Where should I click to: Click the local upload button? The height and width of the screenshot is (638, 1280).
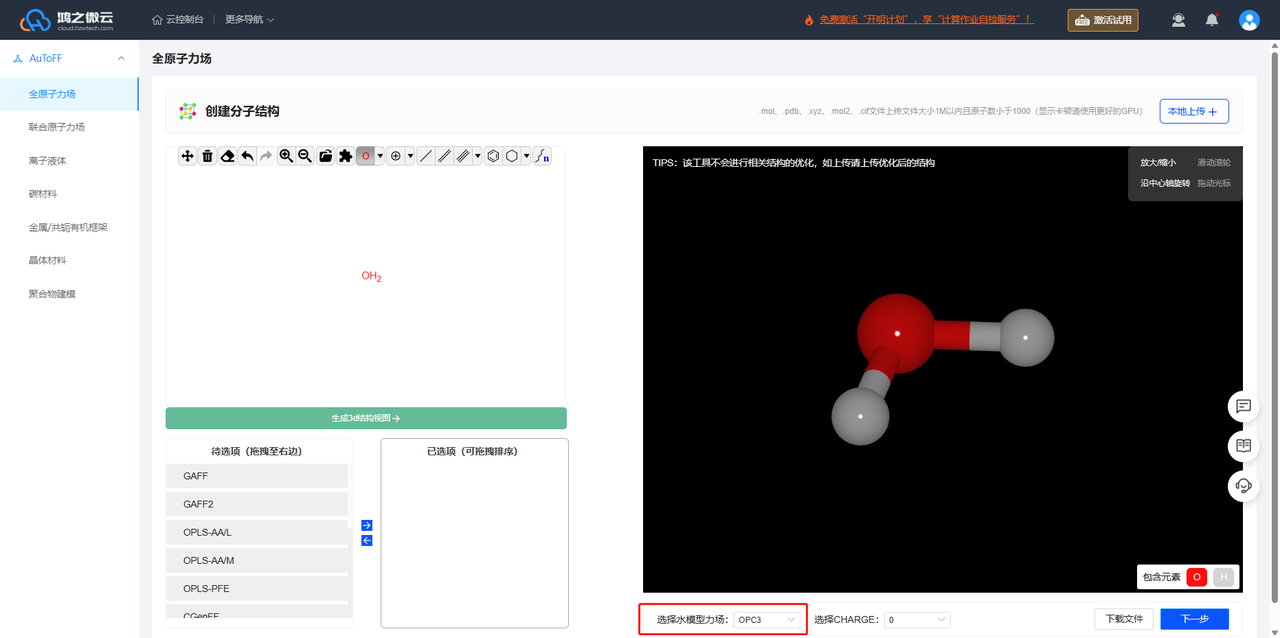point(1194,111)
